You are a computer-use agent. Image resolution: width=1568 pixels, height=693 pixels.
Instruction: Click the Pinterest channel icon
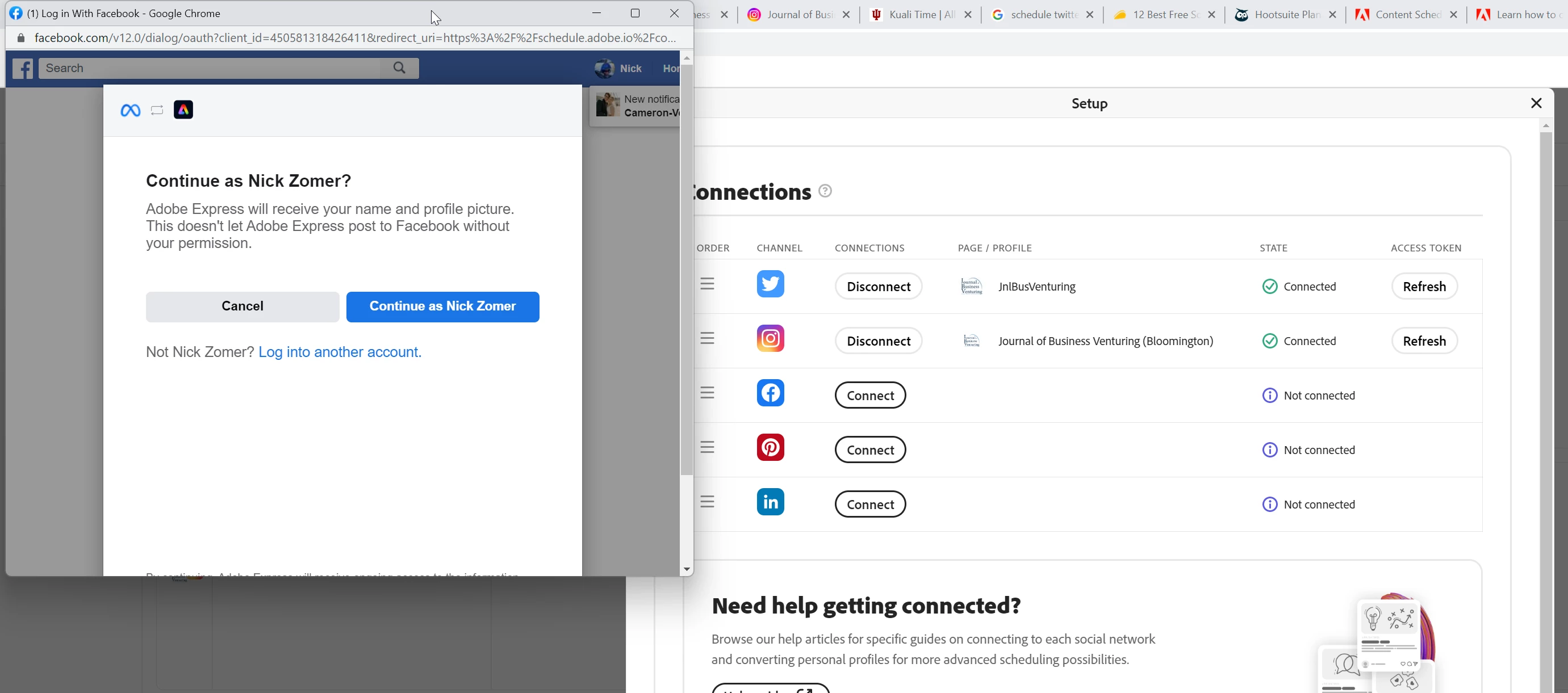770,448
